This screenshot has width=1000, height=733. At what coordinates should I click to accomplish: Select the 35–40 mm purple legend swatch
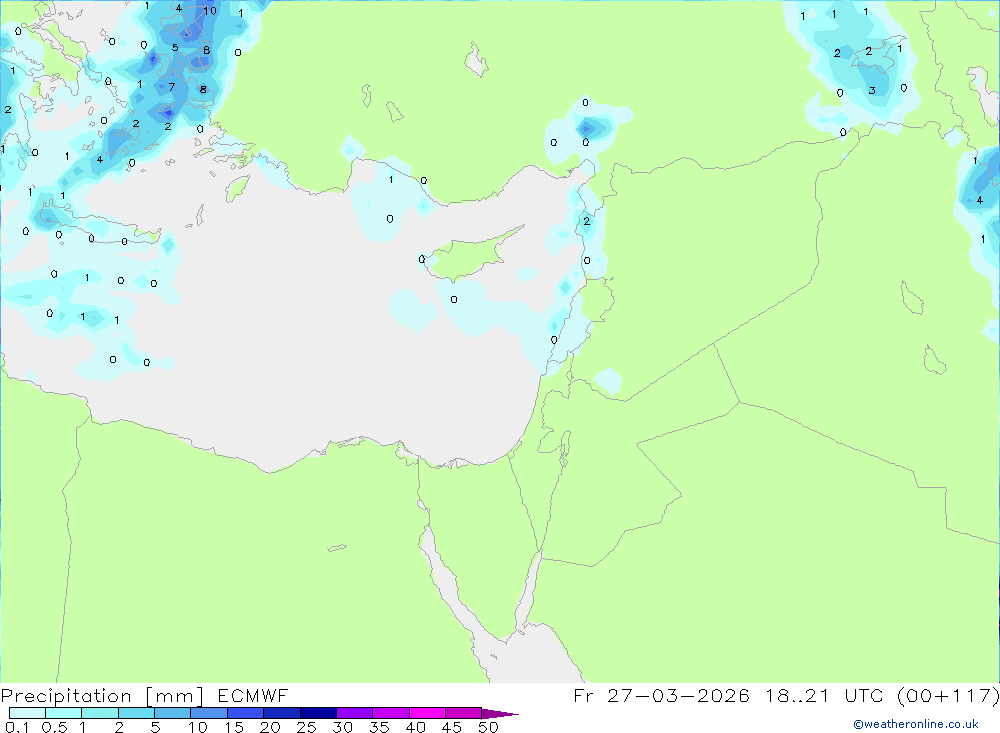pyautogui.click(x=390, y=713)
